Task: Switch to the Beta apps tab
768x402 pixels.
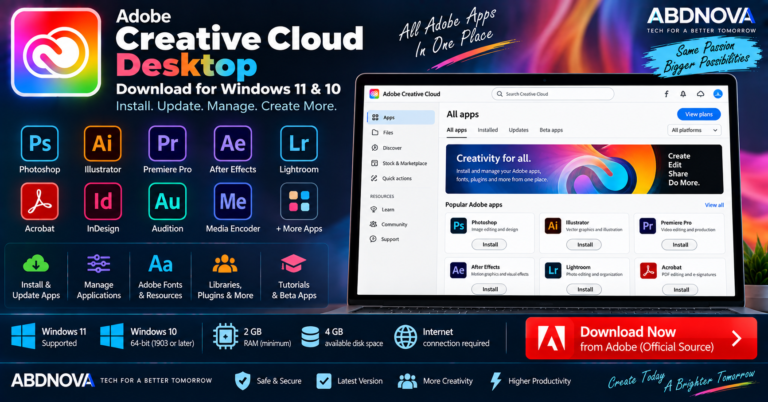Action: [551, 130]
